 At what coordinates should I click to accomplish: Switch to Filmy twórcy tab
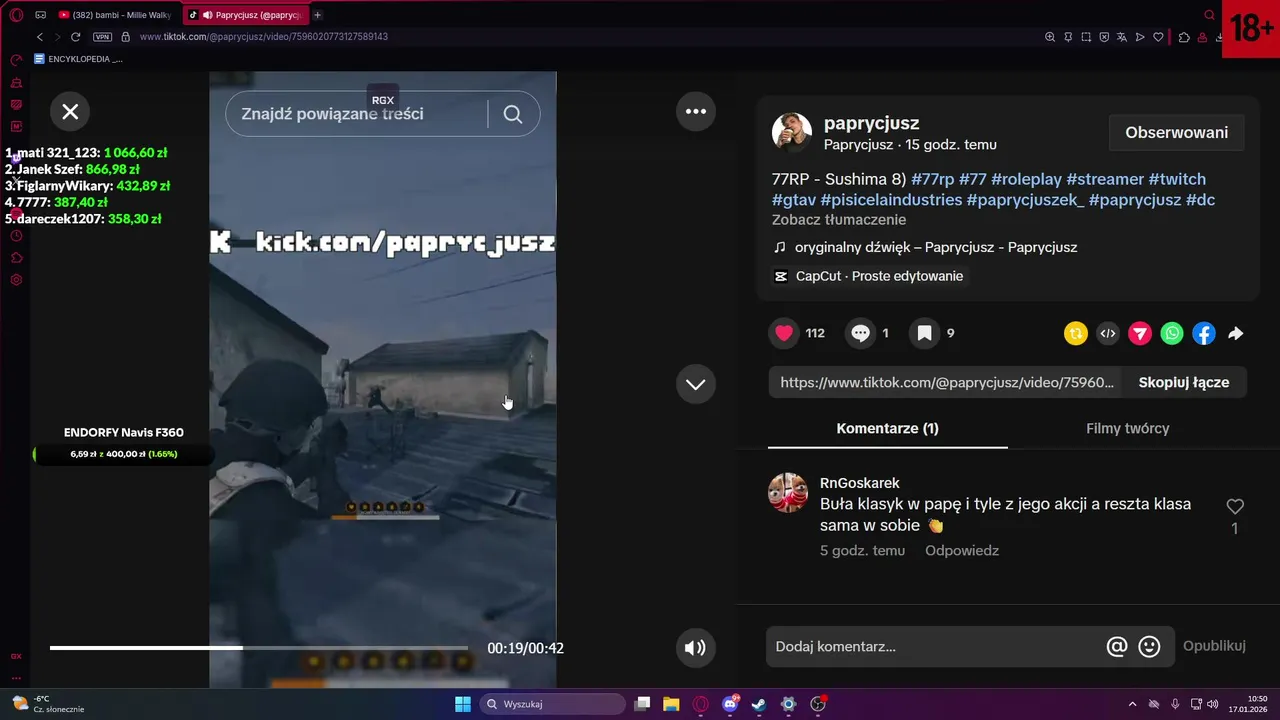[x=1127, y=429]
